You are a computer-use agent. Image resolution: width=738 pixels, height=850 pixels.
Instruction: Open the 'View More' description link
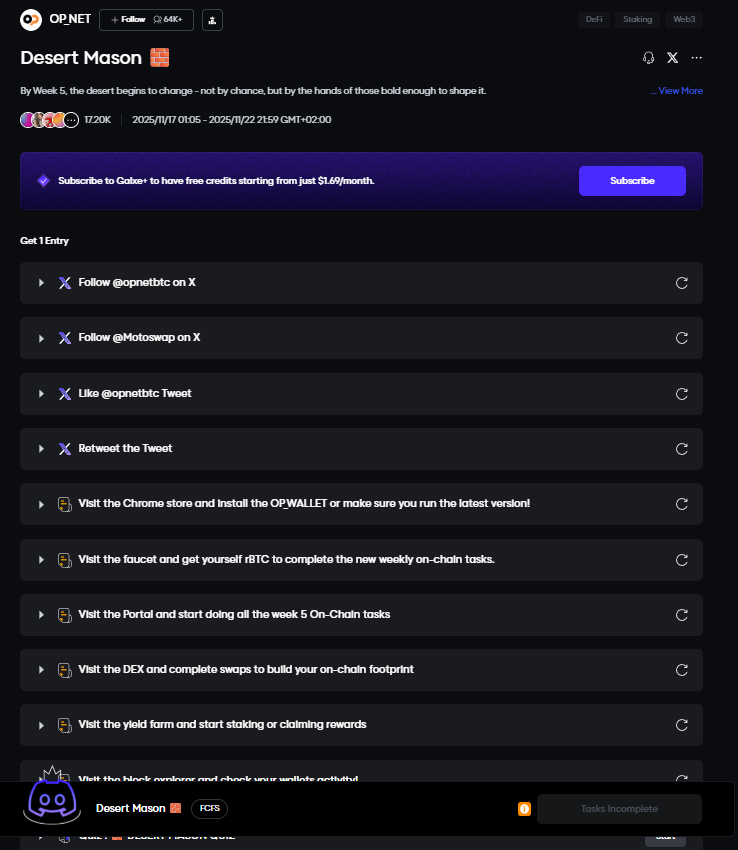(678, 91)
